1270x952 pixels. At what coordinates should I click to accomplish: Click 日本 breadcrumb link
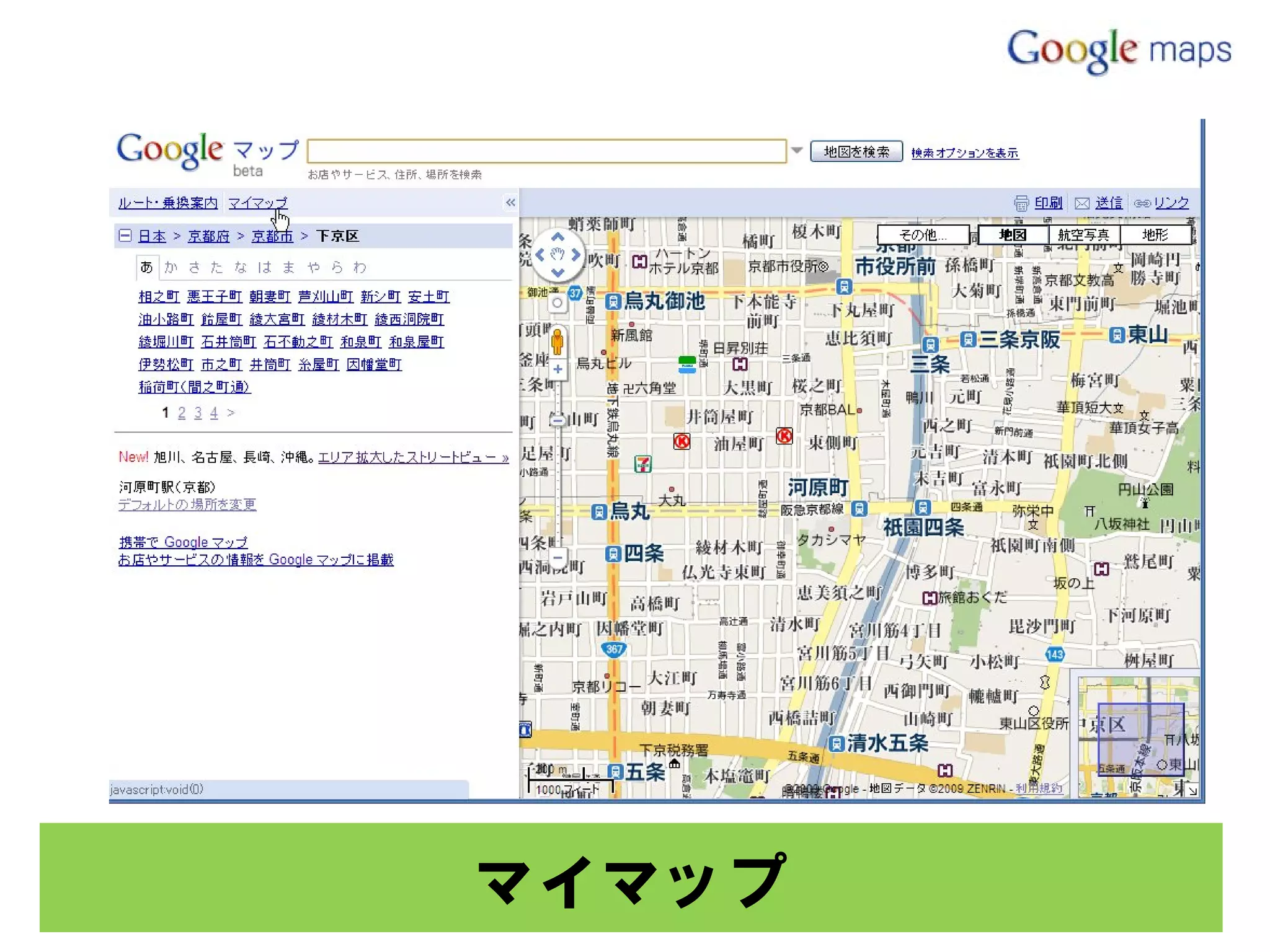152,236
